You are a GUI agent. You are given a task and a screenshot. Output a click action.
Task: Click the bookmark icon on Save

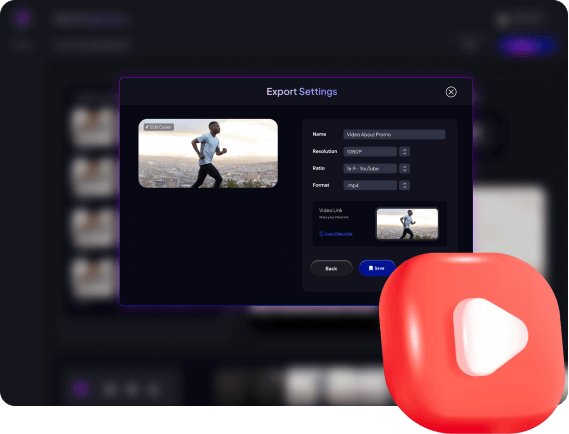pos(371,268)
